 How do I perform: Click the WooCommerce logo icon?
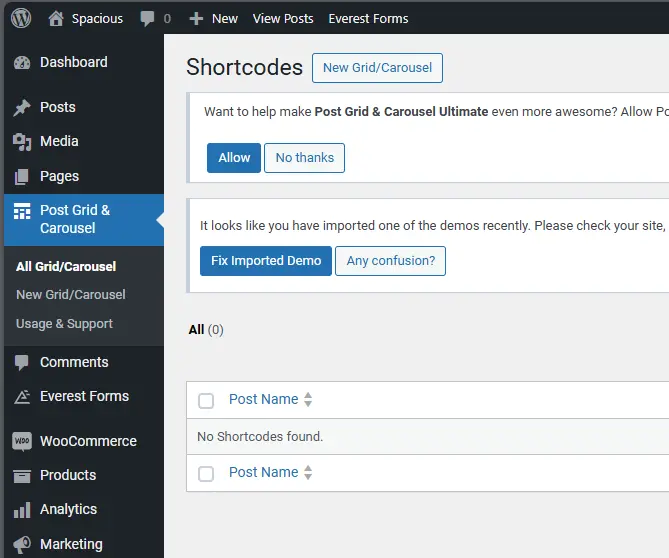click(x=22, y=441)
